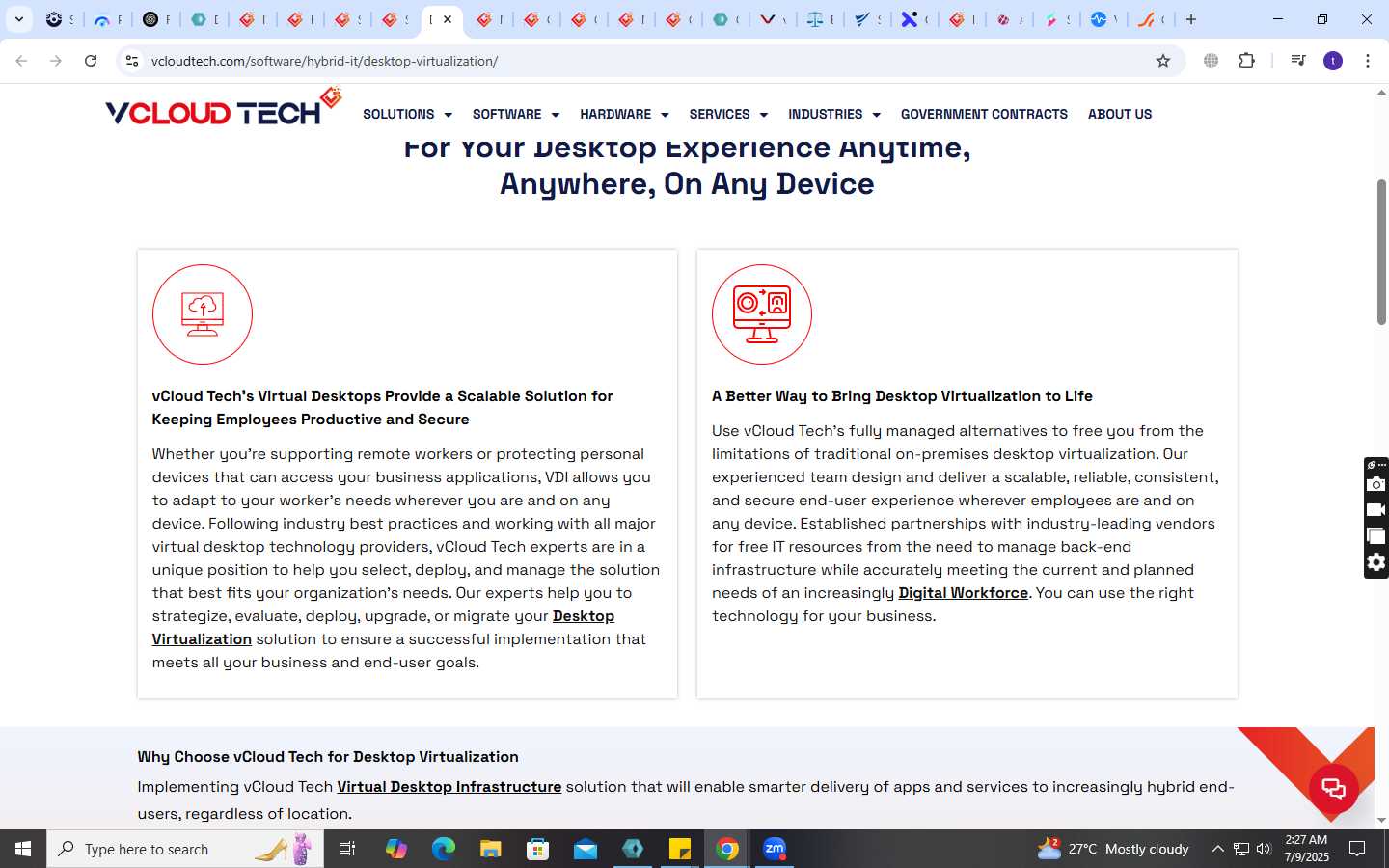Open the Chrome three-dot menu
Viewport: 1389px width, 868px height.
click(x=1368, y=61)
